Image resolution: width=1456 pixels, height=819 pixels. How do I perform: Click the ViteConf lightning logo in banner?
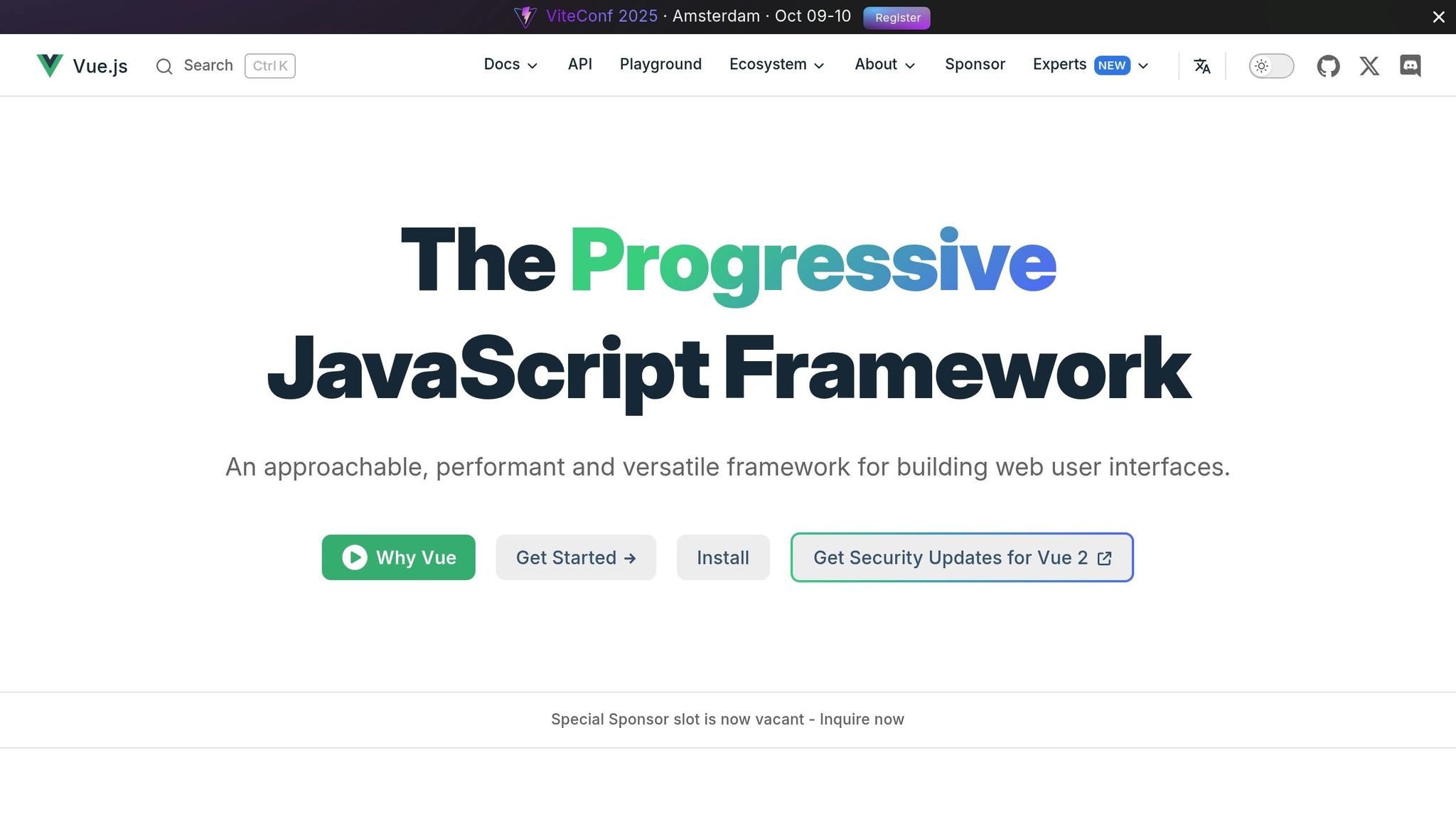(525, 17)
